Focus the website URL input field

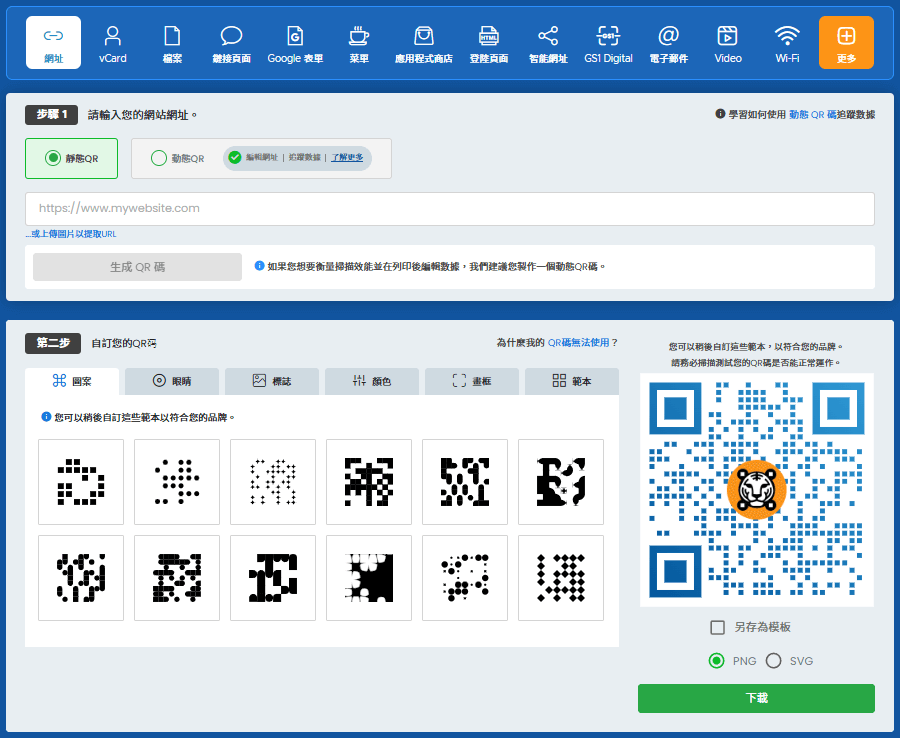pos(450,209)
